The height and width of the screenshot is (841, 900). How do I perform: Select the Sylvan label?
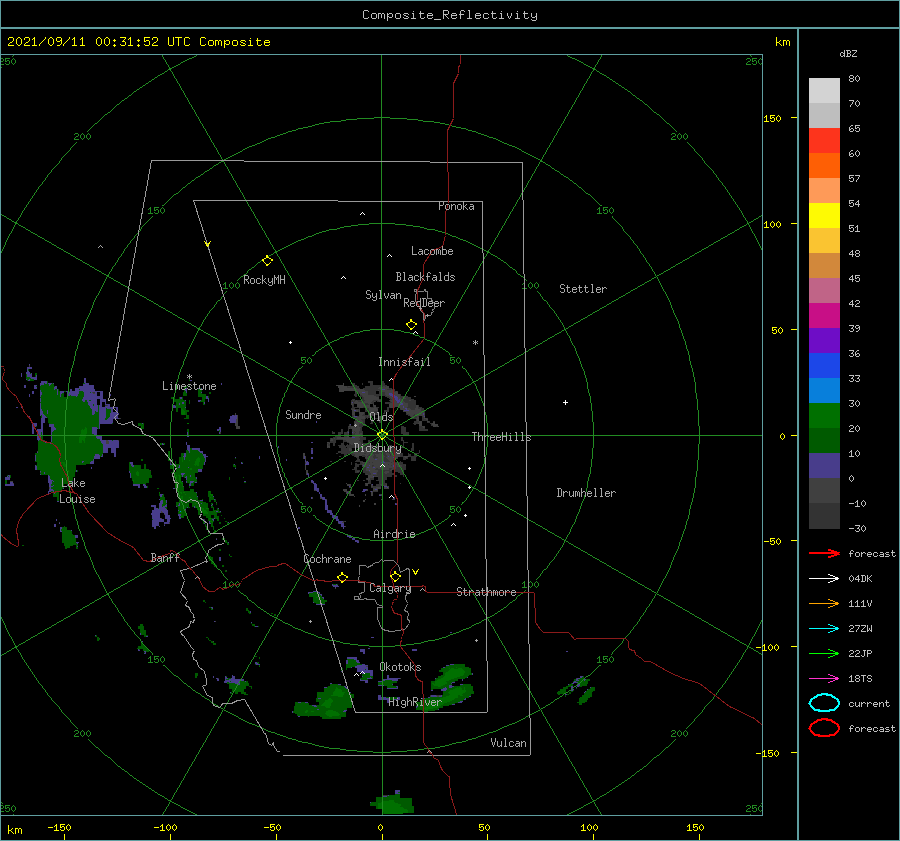coord(383,295)
